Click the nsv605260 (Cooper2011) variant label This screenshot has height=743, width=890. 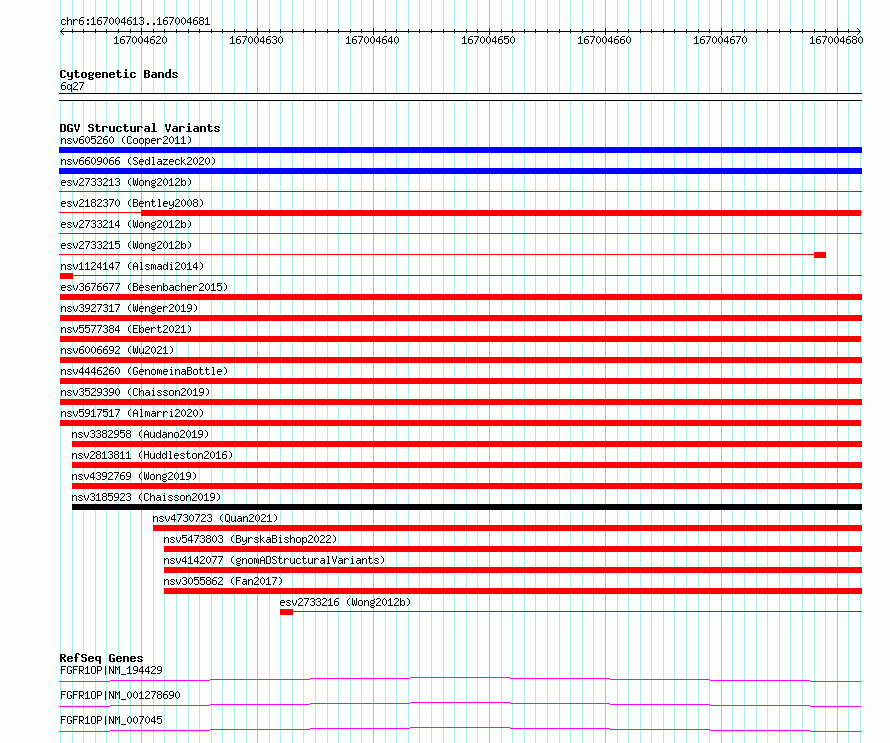[126, 140]
